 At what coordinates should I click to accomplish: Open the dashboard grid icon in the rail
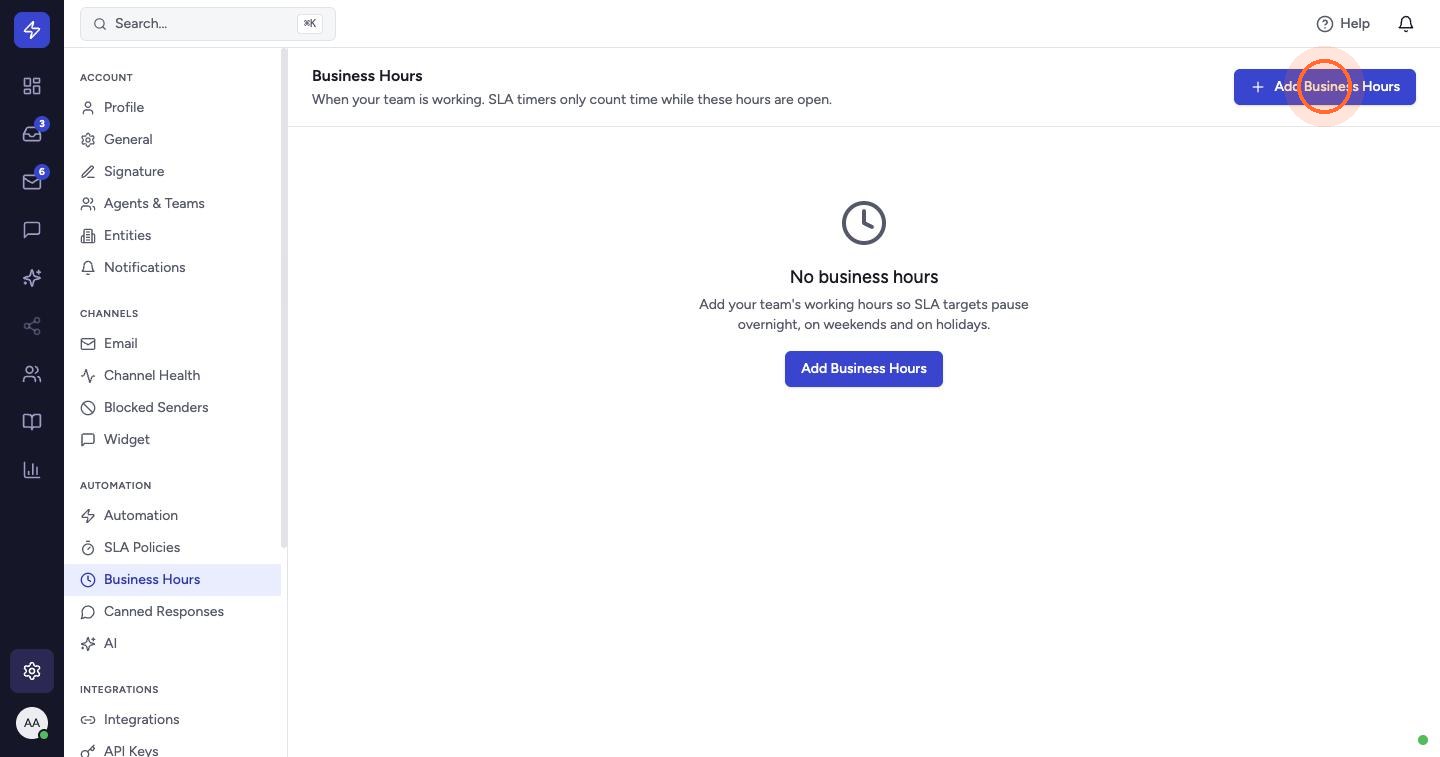[x=32, y=86]
